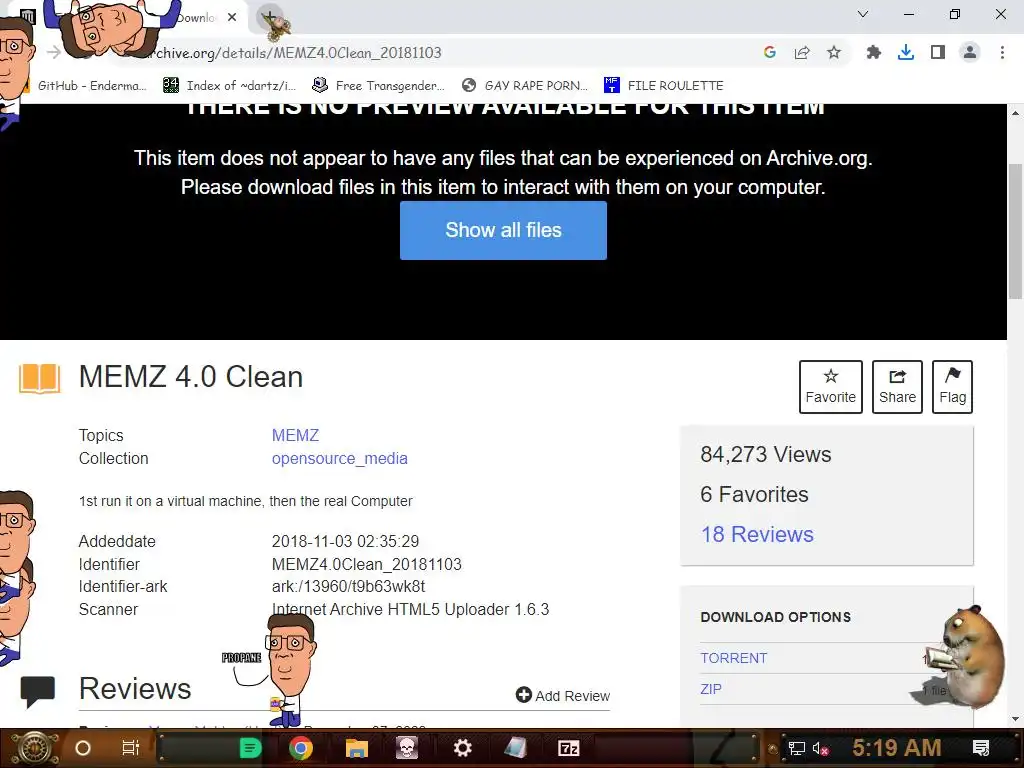This screenshot has height=768, width=1024.
Task: Open the Extensions puzzle icon
Action: click(x=873, y=52)
